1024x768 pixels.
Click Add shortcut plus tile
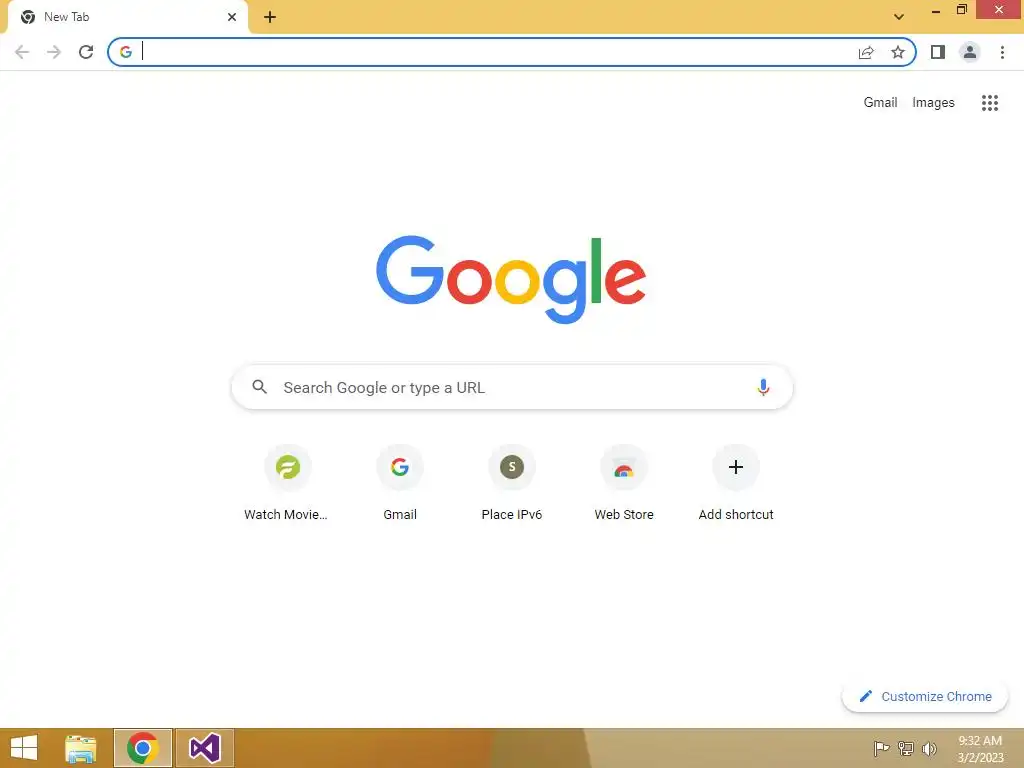tap(736, 483)
